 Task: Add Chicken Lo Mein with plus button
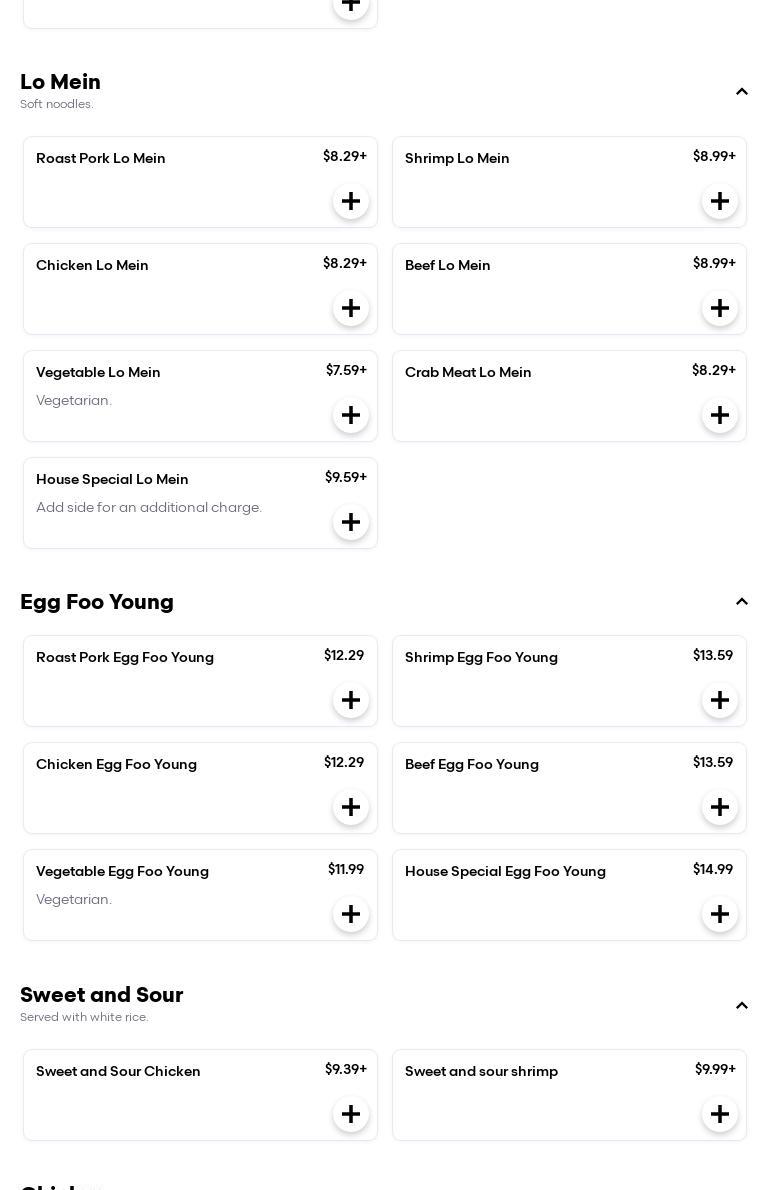point(351,308)
